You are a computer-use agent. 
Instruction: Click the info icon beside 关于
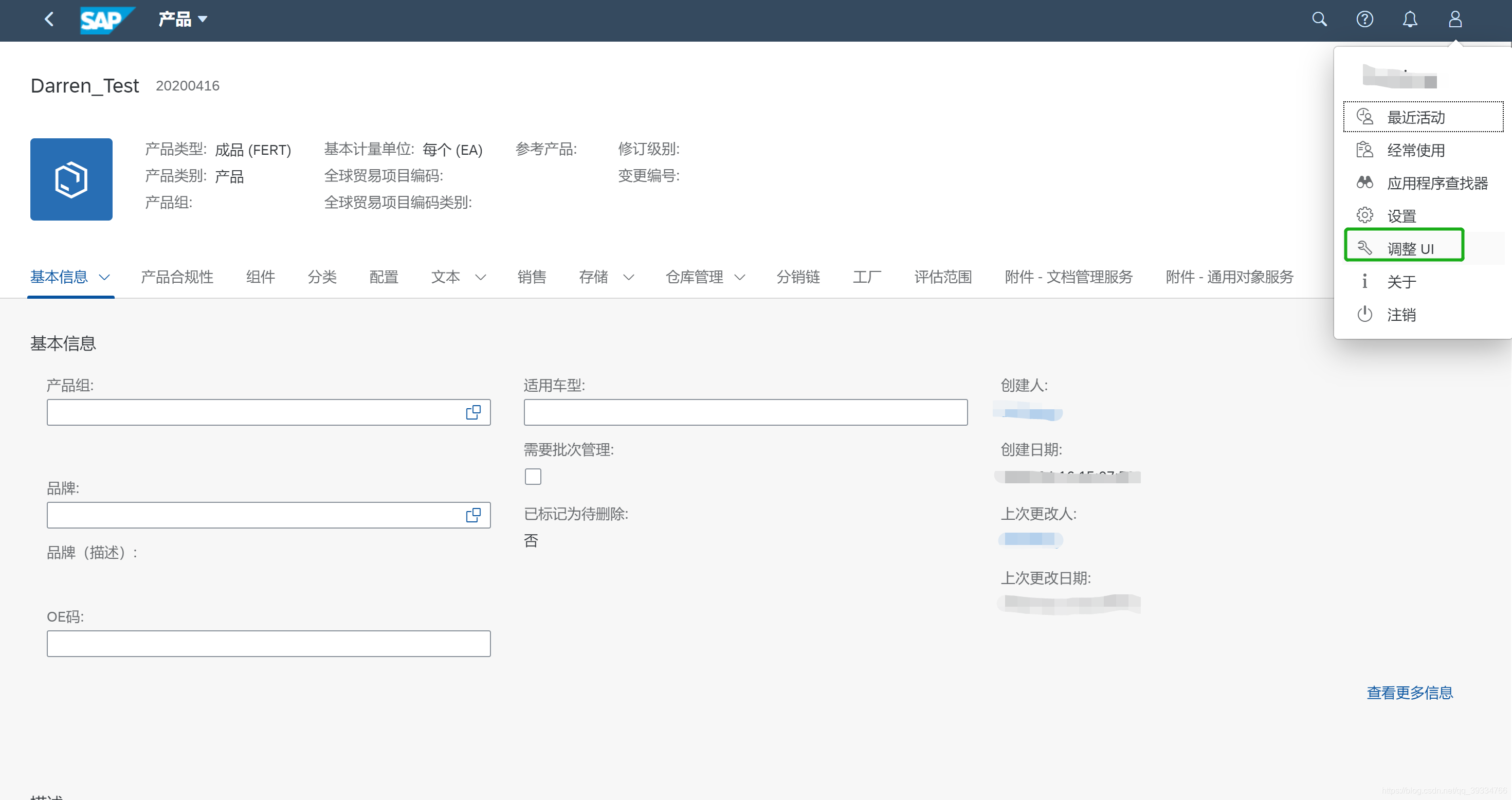(x=1364, y=281)
